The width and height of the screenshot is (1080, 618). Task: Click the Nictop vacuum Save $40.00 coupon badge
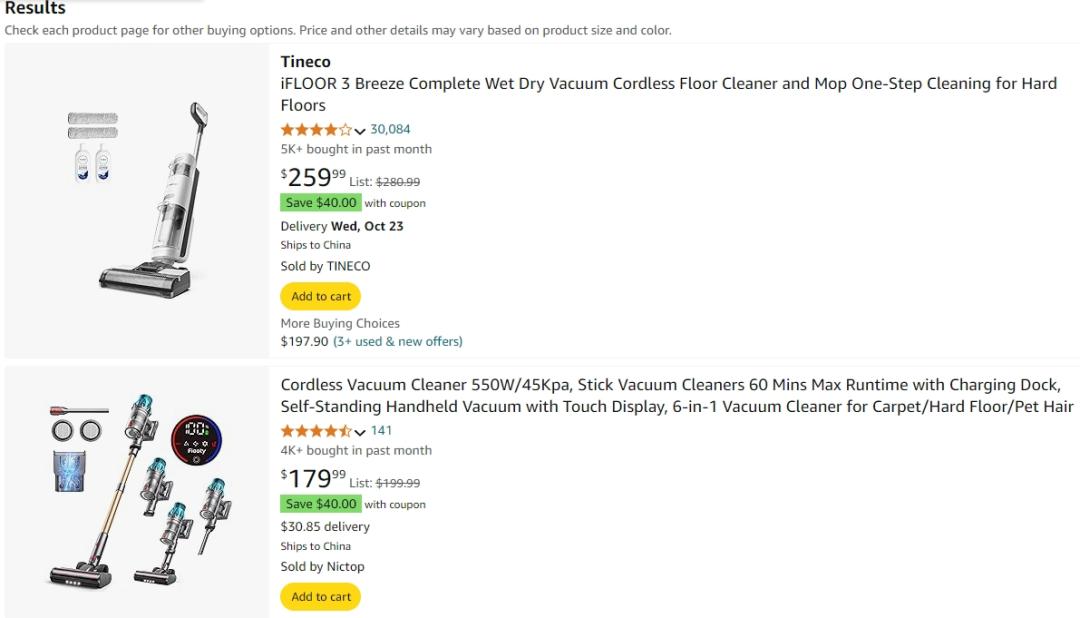[321, 504]
